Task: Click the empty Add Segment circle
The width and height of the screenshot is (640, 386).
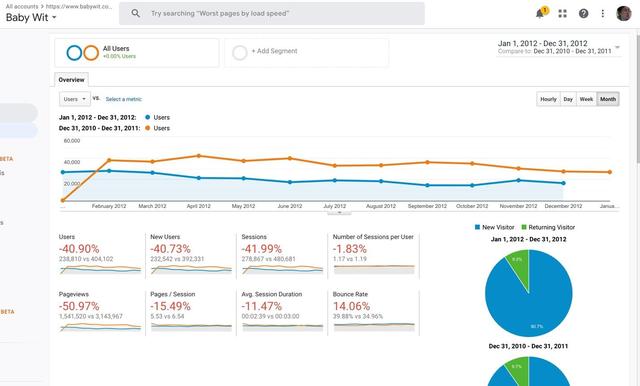Action: coord(240,53)
